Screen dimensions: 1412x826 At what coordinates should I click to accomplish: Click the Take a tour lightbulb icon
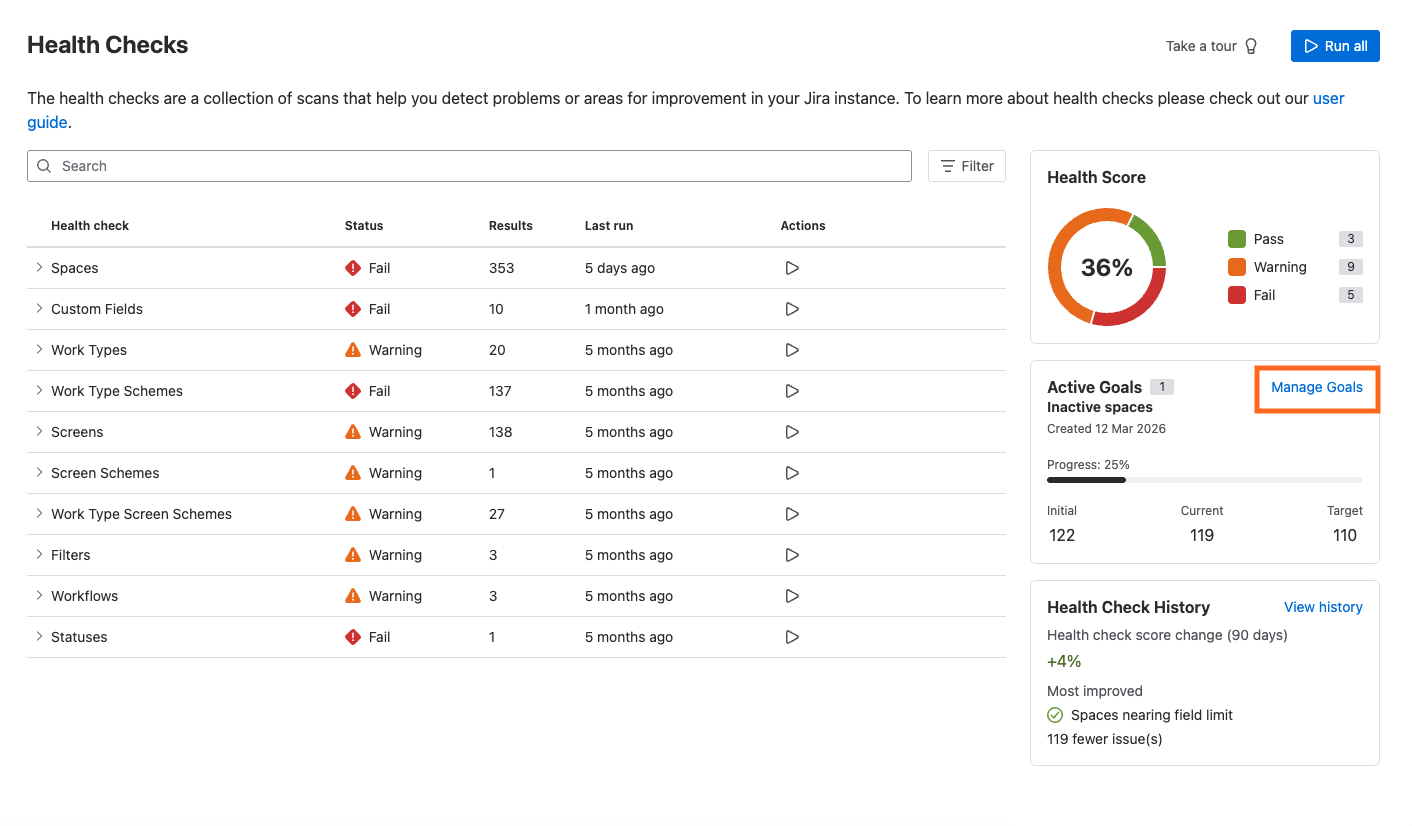[1250, 46]
